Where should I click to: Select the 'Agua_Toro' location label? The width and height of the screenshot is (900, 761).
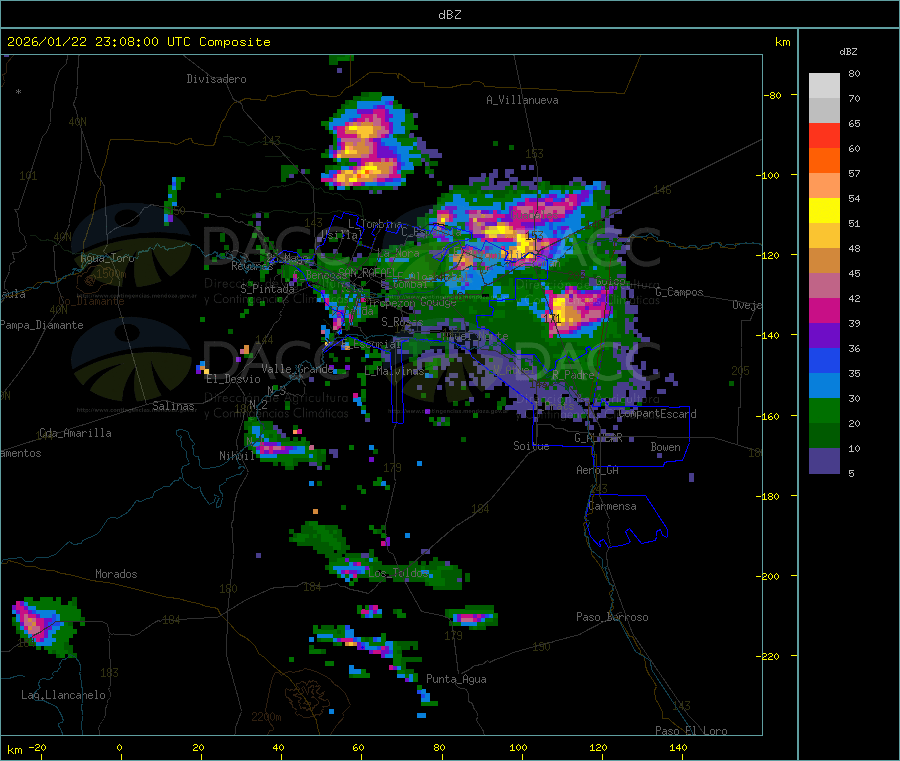tap(107, 258)
